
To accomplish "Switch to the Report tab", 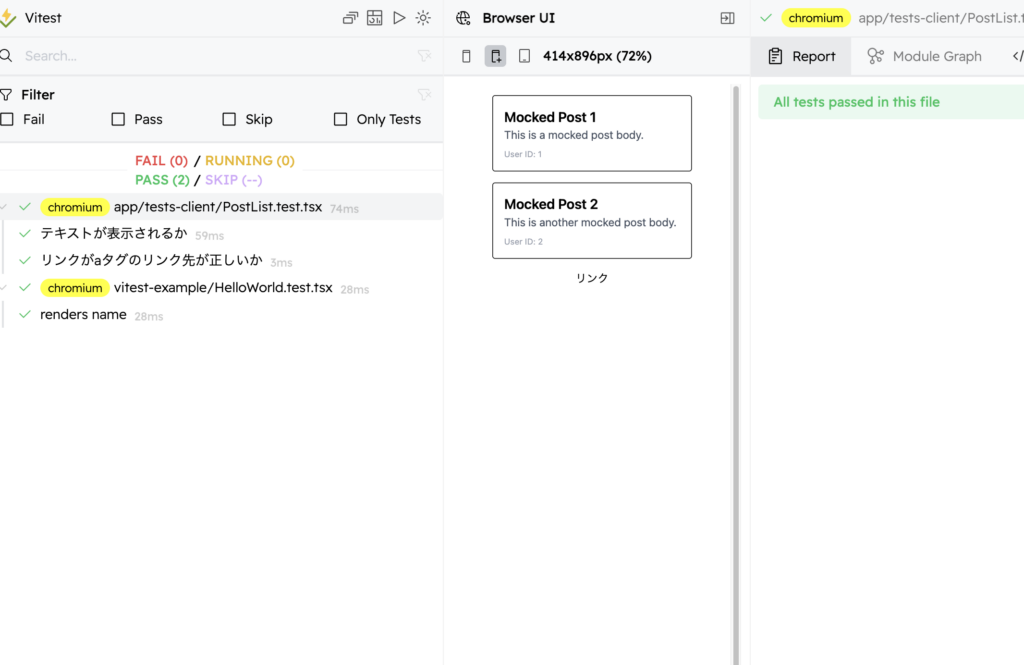I will (x=801, y=56).
